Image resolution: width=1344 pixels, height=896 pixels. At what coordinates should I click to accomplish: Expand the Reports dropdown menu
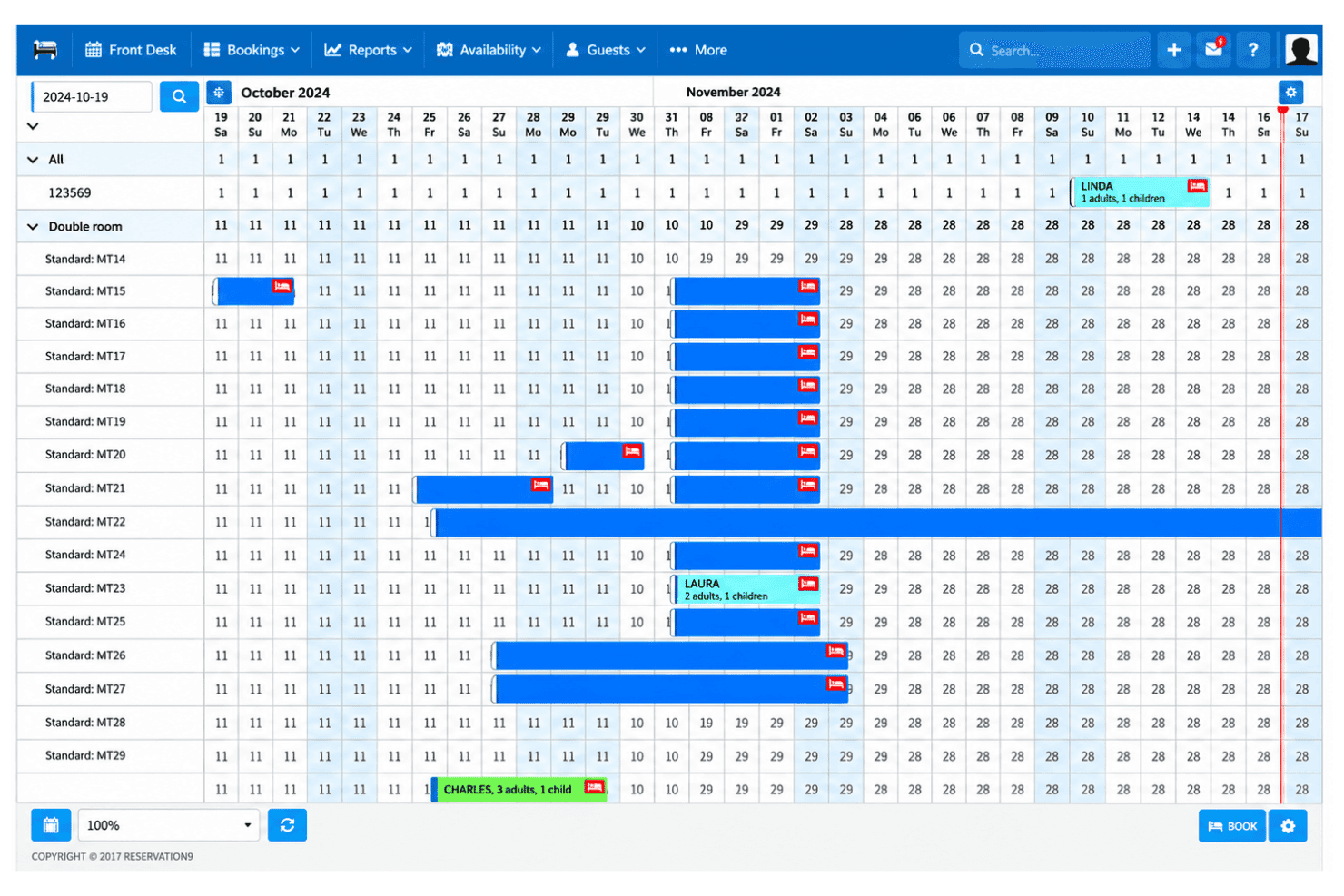coord(368,50)
